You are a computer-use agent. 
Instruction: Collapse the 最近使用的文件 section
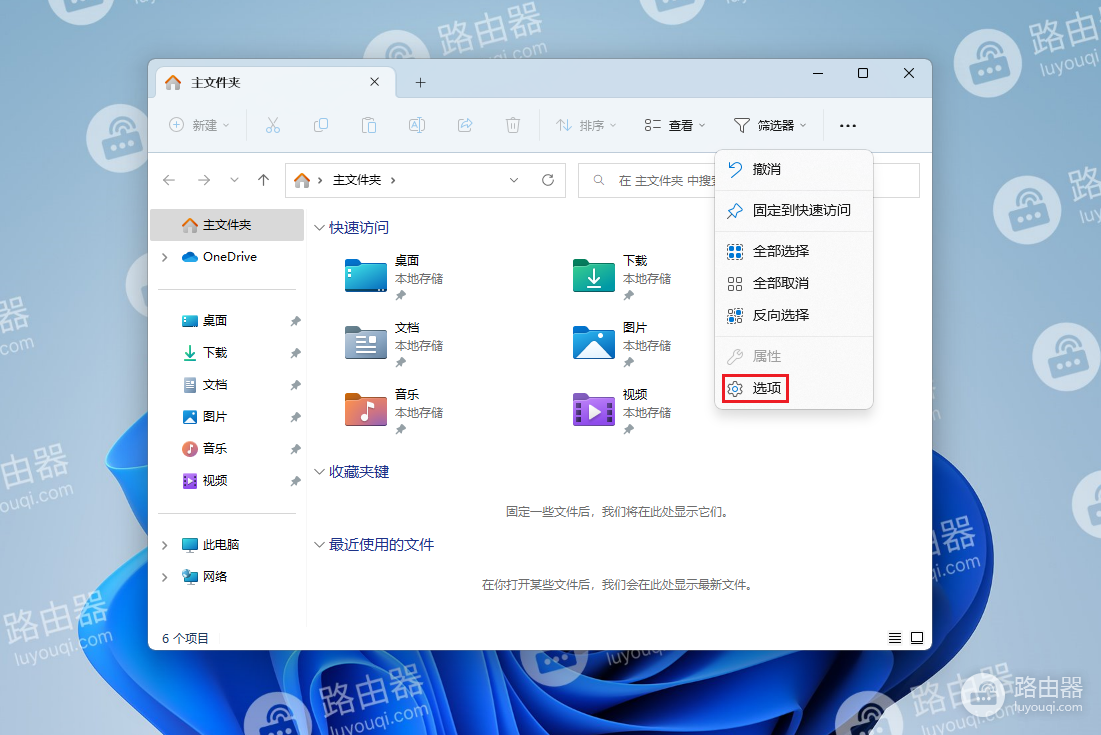319,545
